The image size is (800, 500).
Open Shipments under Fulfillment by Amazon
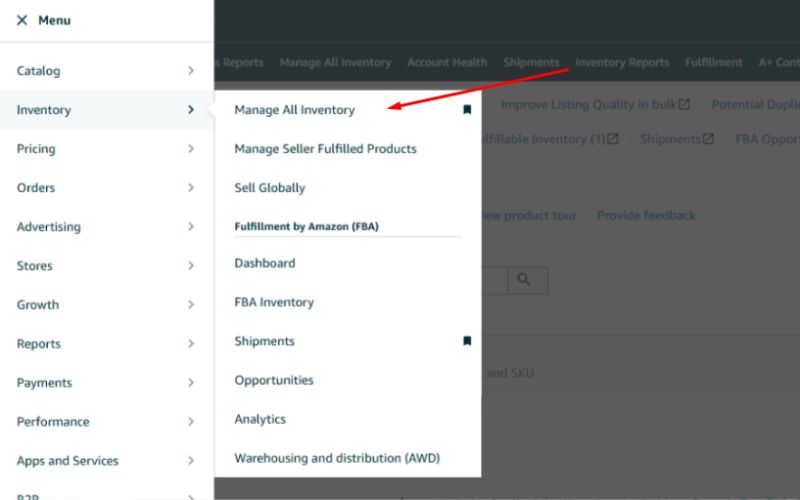(264, 341)
